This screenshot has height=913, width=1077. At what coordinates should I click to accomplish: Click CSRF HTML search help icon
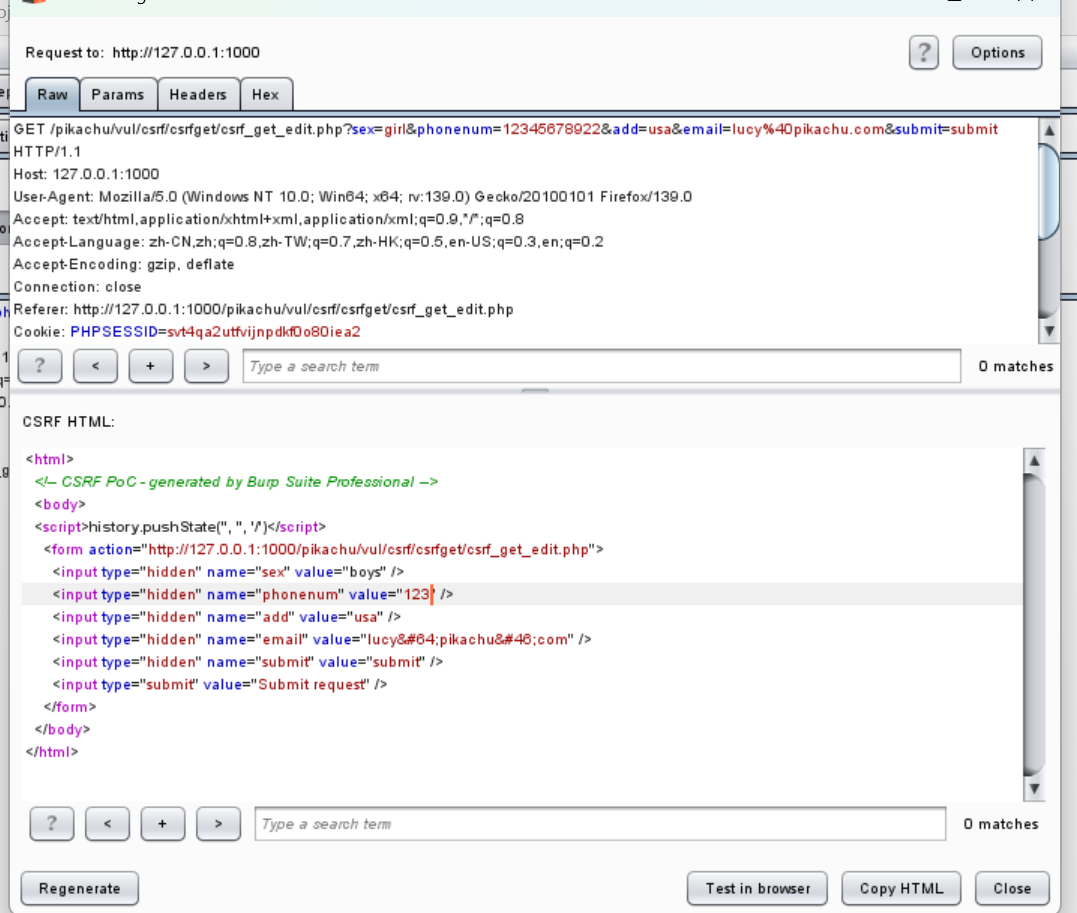tap(52, 824)
